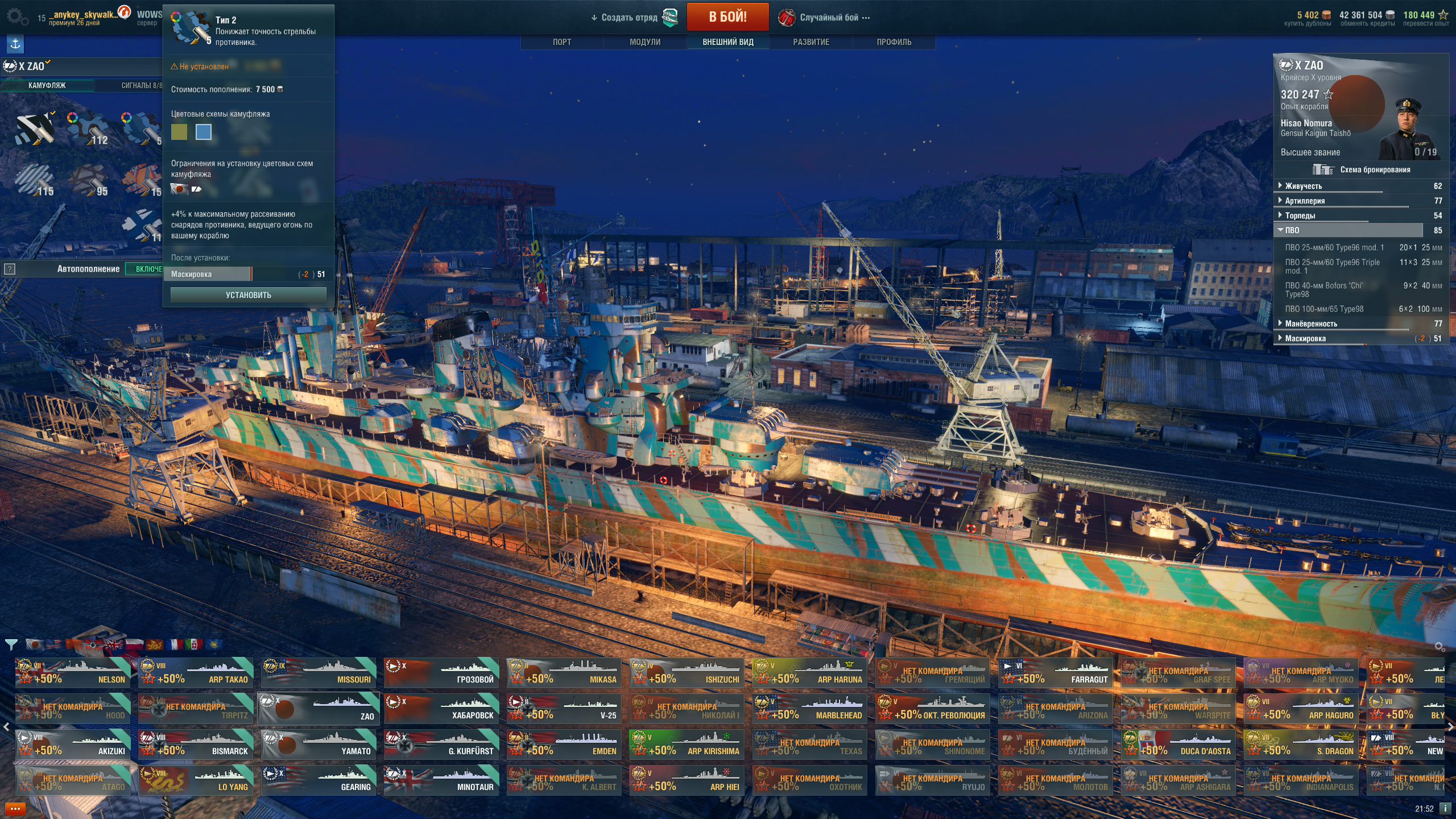Image resolution: width=1456 pixels, height=819 pixels.
Task: Select the ARP KIRISHIMA ship card
Action: [x=687, y=744]
